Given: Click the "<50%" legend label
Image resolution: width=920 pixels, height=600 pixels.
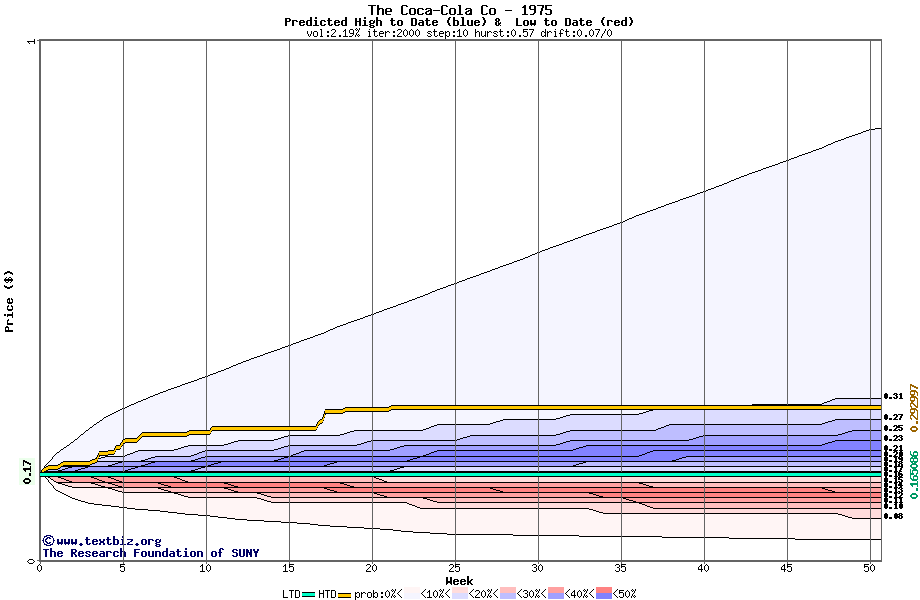Looking at the screenshot, I should [x=624, y=594].
